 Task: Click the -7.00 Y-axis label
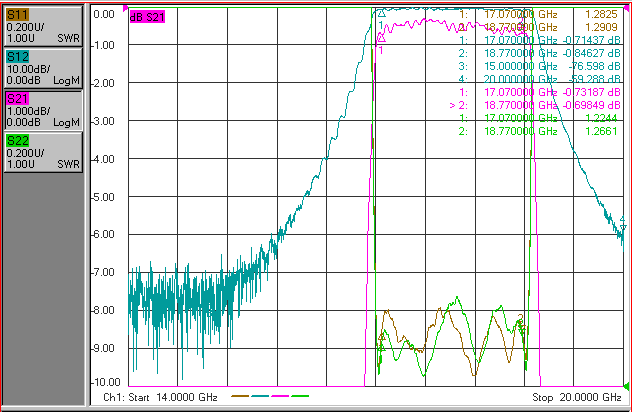point(103,273)
